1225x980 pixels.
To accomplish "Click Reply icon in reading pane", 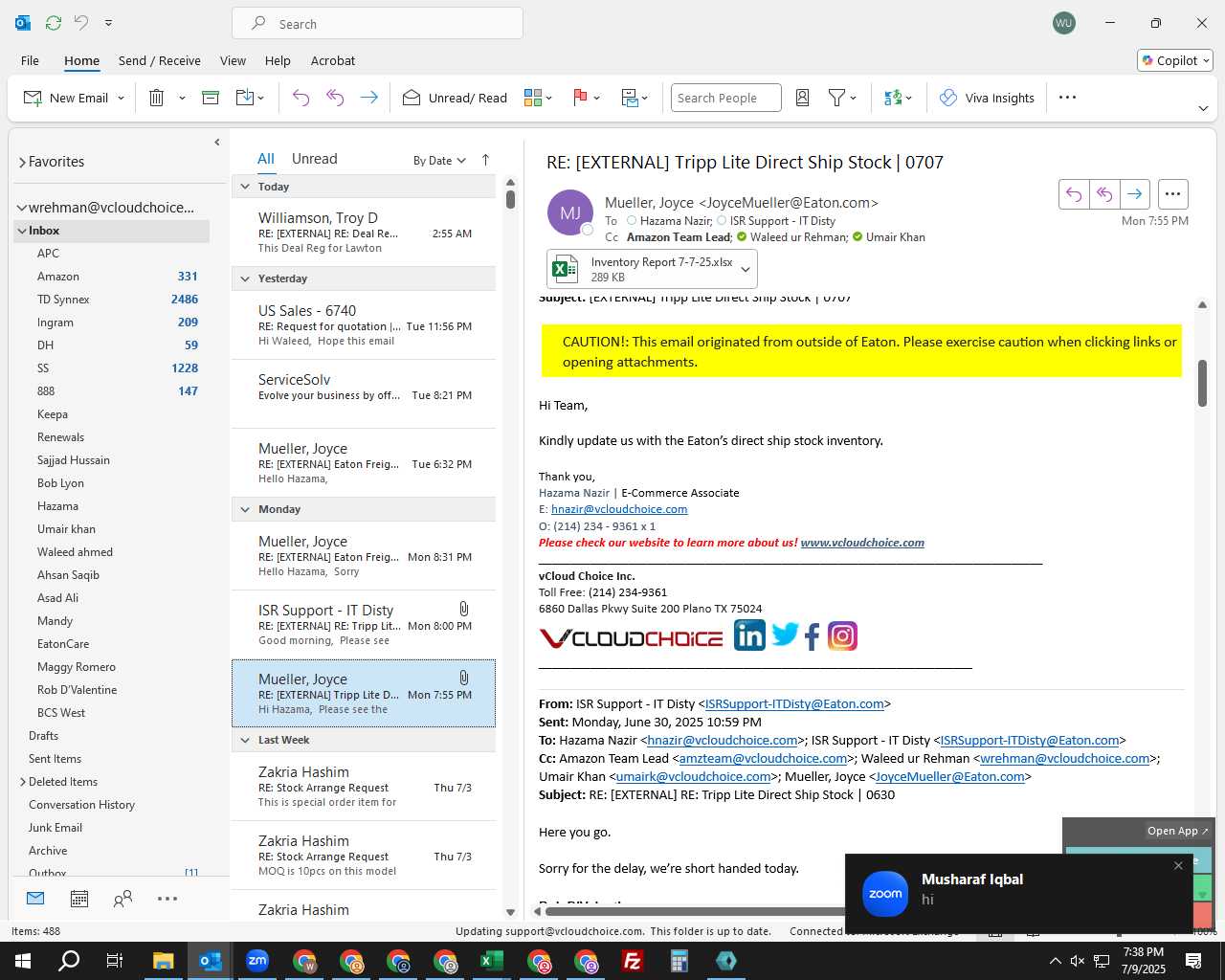I will [x=1074, y=194].
